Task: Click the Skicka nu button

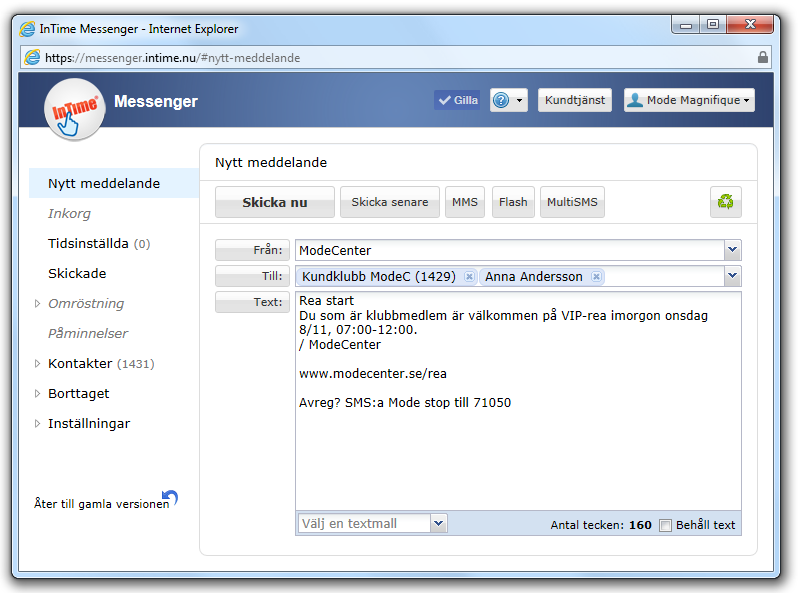Action: coord(275,202)
